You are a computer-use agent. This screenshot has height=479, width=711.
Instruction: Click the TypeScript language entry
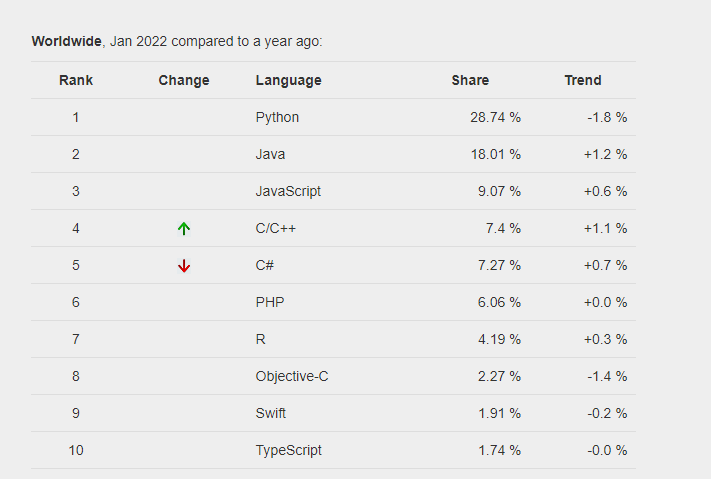tap(289, 450)
